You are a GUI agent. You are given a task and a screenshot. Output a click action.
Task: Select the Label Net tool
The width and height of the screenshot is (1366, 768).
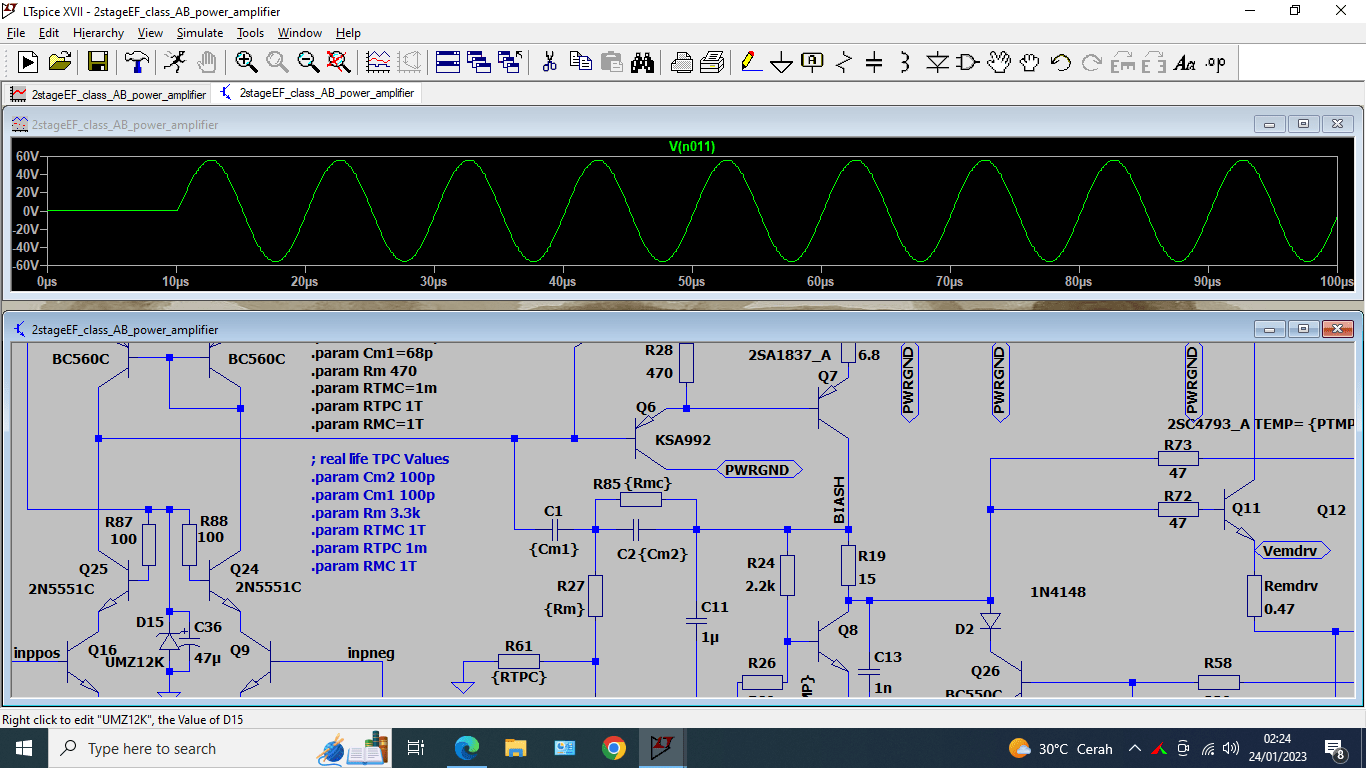pos(812,62)
